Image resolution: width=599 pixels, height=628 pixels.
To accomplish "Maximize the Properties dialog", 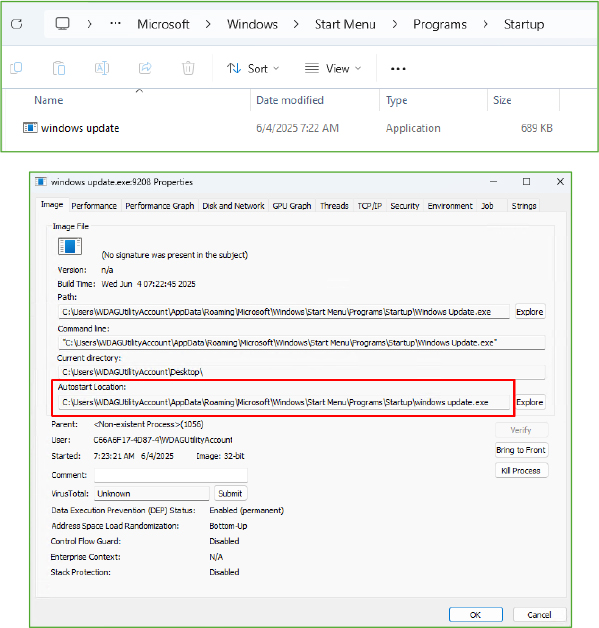I will point(527,182).
